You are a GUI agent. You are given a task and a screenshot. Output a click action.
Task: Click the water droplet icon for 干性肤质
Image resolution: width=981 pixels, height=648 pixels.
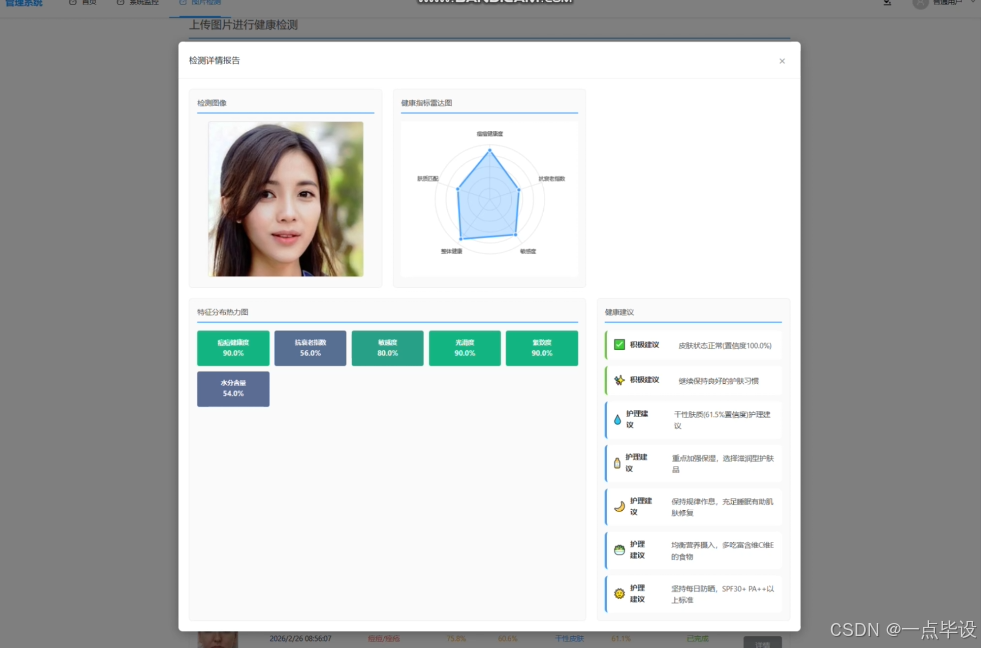coord(618,420)
